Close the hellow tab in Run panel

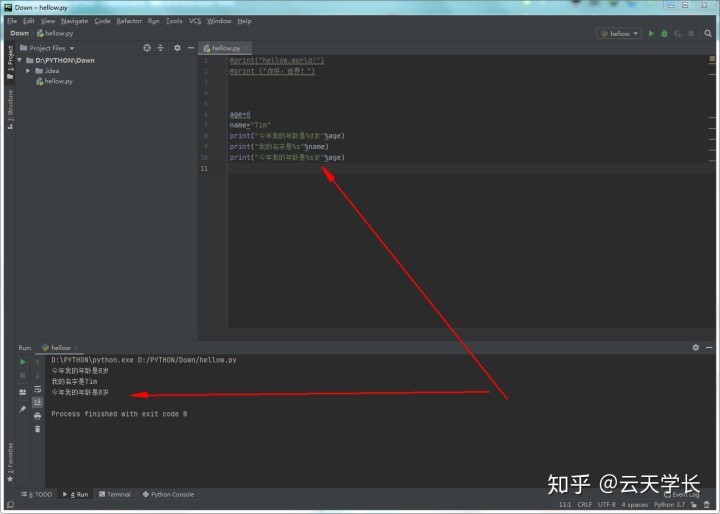pos(76,348)
